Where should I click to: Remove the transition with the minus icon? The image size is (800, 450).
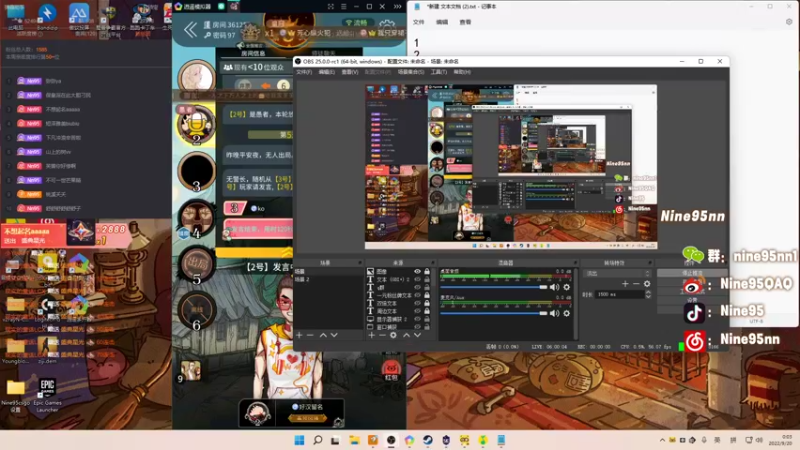click(636, 284)
